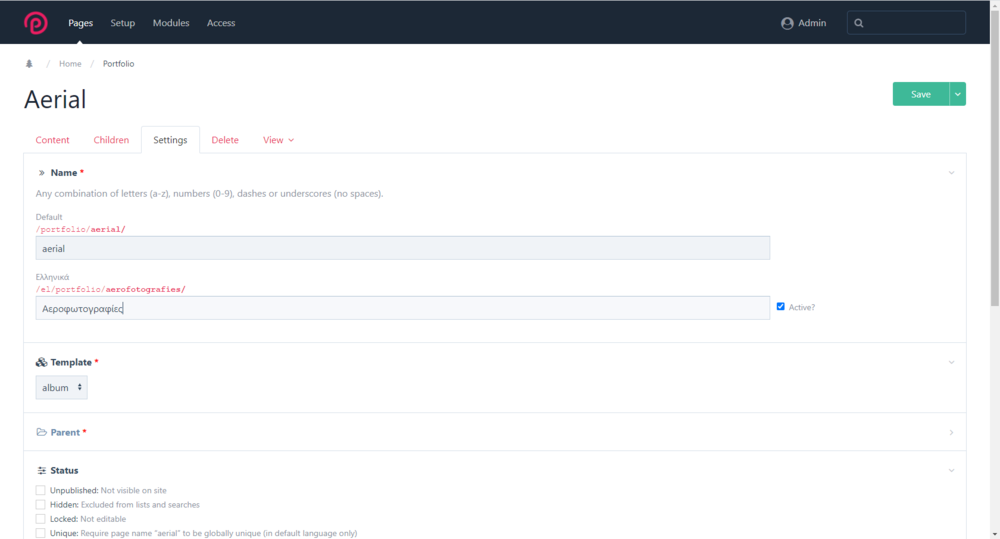Image resolution: width=1000 pixels, height=539 pixels.
Task: Click the ProcessWire logo icon
Action: coord(36,22)
